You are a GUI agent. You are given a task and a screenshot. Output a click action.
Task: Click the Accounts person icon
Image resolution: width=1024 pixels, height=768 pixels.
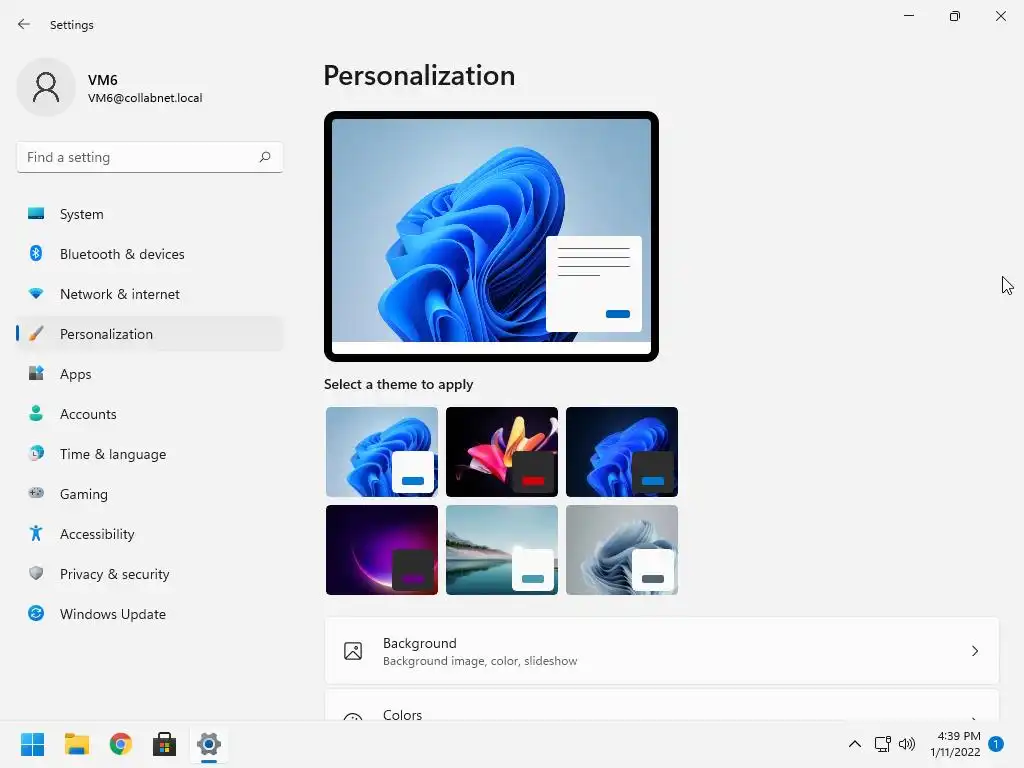click(x=36, y=413)
